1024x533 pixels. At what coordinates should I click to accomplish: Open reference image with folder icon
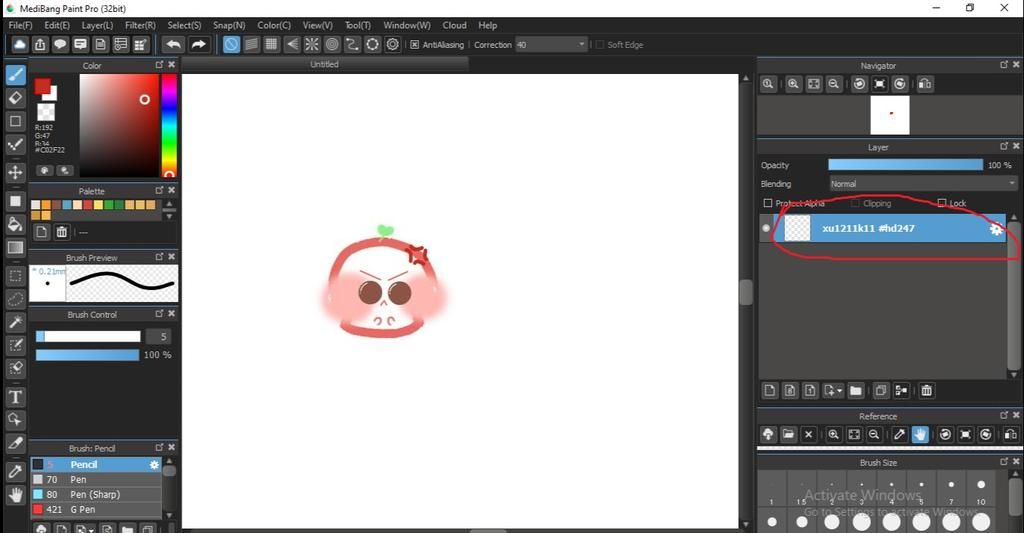pyautogui.click(x=788, y=434)
